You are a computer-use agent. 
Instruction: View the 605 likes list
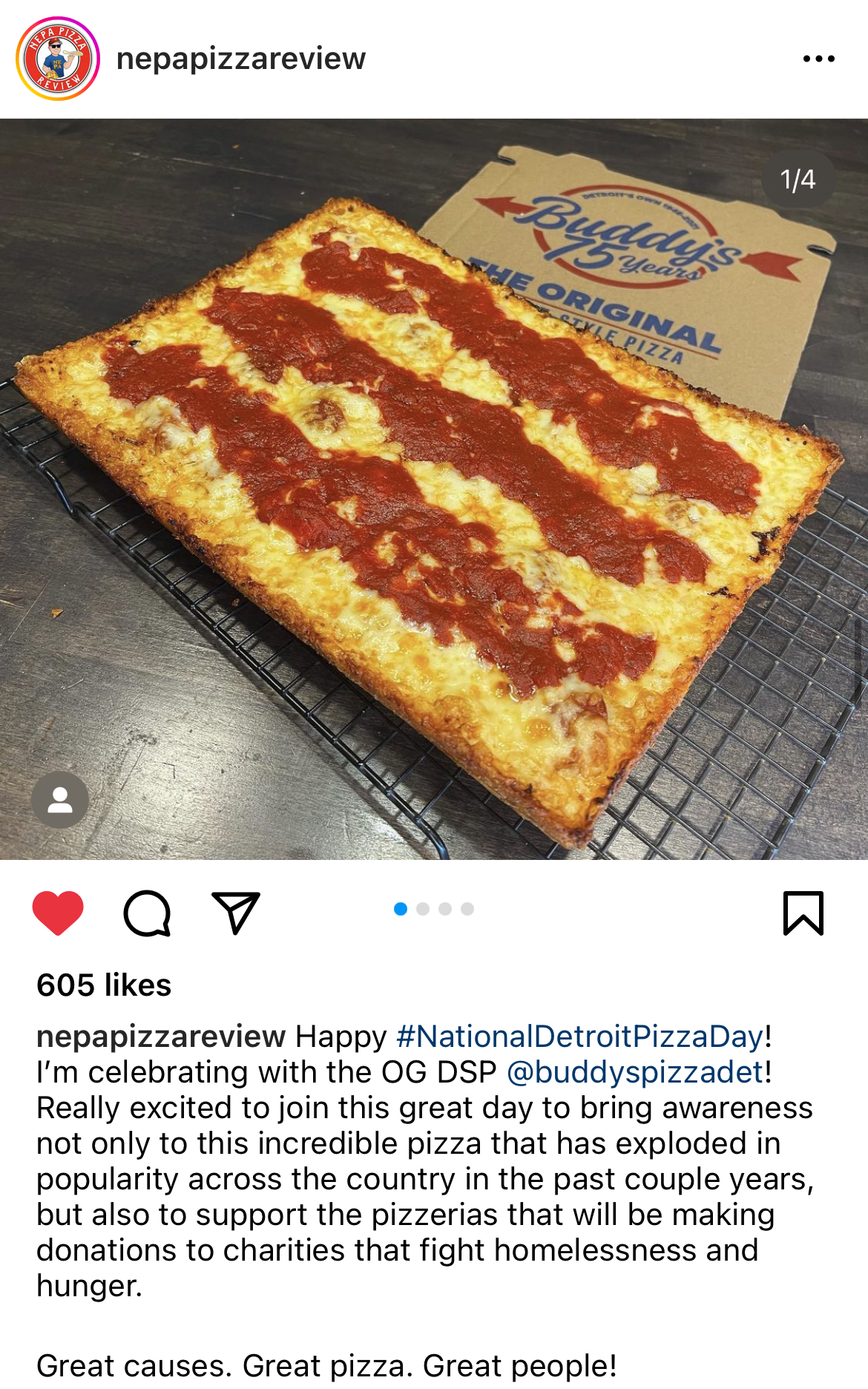point(104,985)
